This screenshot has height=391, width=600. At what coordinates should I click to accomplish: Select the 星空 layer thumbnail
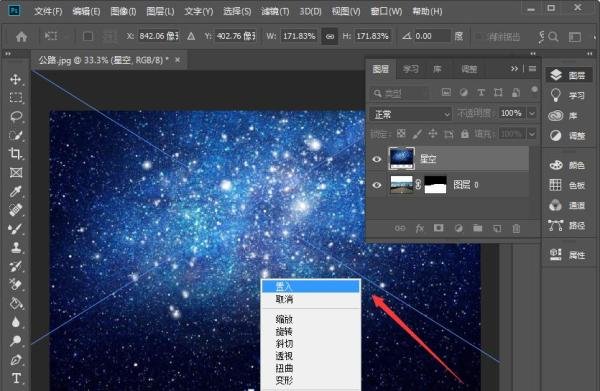pyautogui.click(x=401, y=159)
